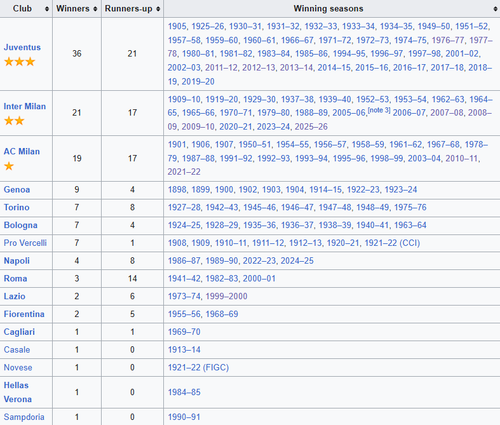The width and height of the screenshot is (500, 425).
Task: Click Juventus winners count 36
Action: 77,54
